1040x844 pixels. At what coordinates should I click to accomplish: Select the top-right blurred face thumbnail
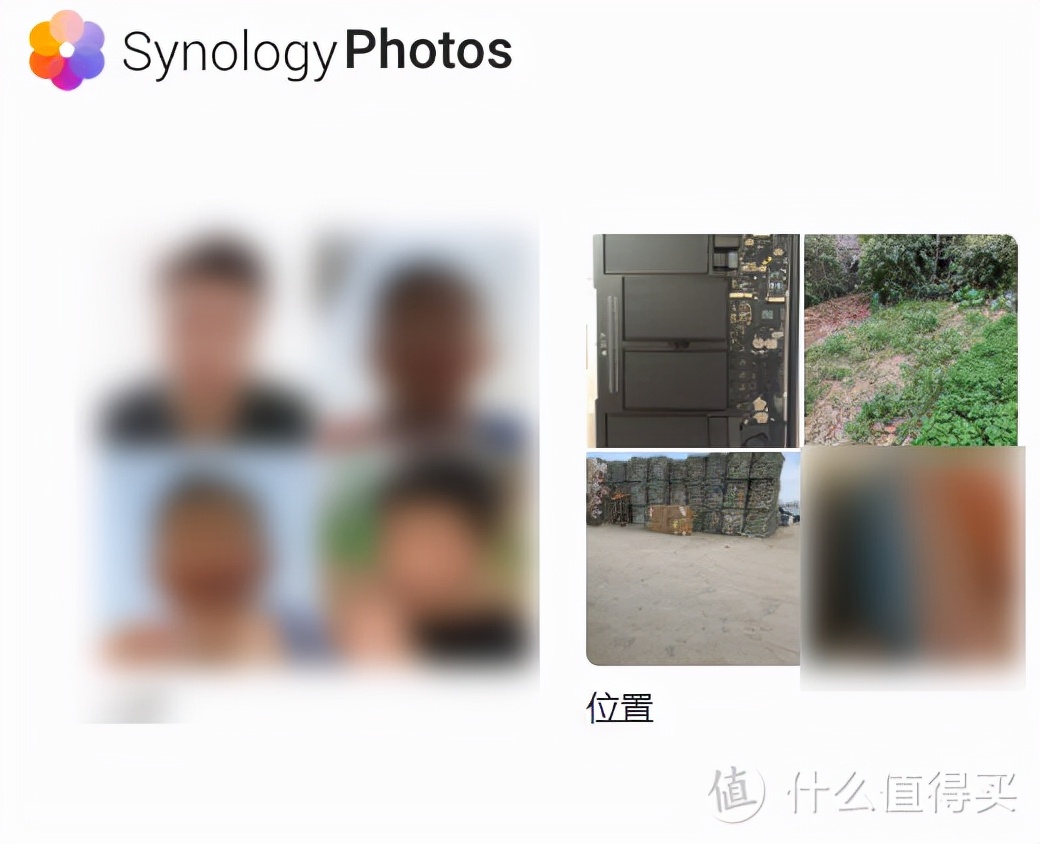point(430,336)
